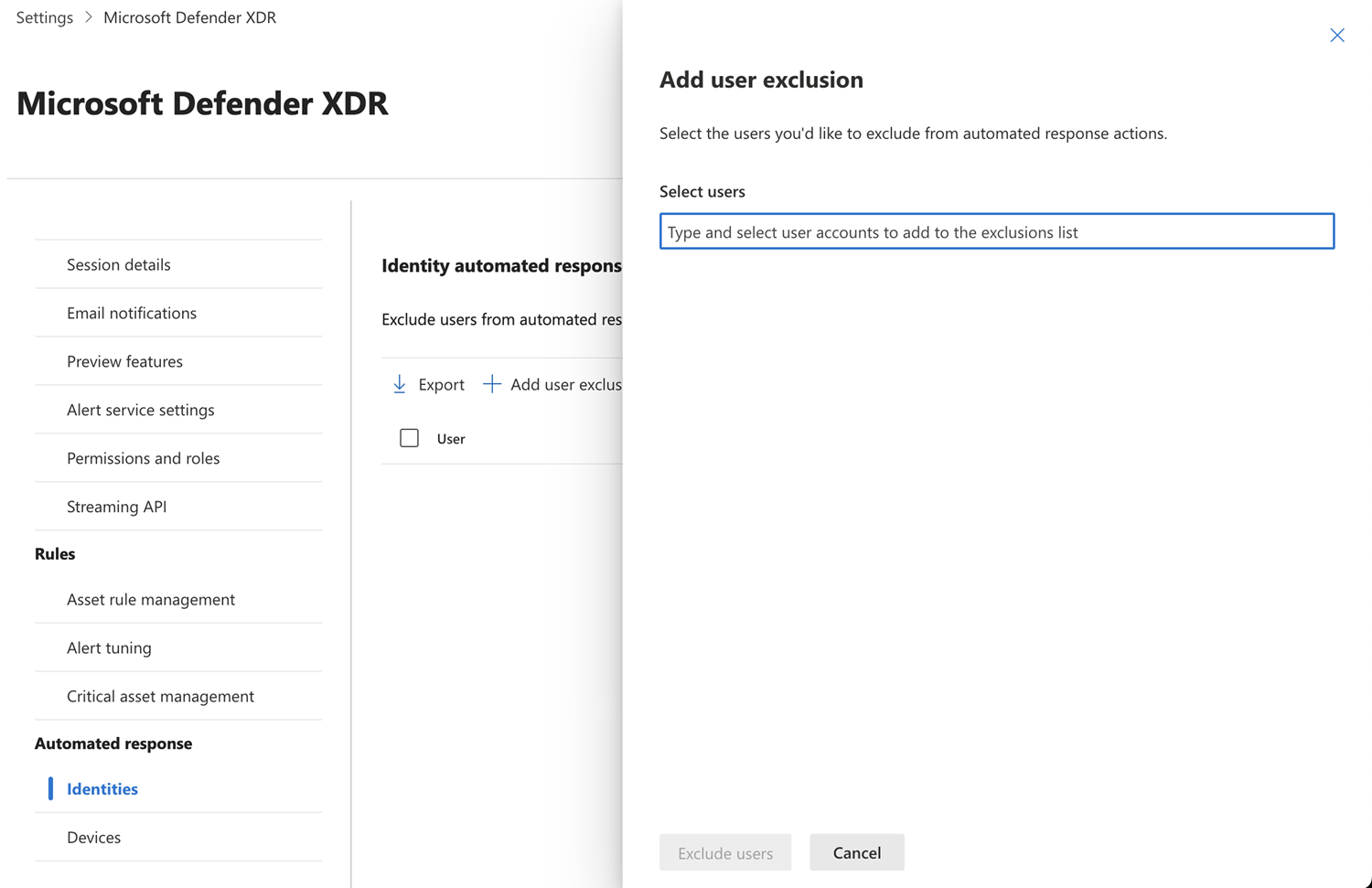This screenshot has width=1372, height=888.
Task: Select Identities under Automated response
Action: (178, 788)
